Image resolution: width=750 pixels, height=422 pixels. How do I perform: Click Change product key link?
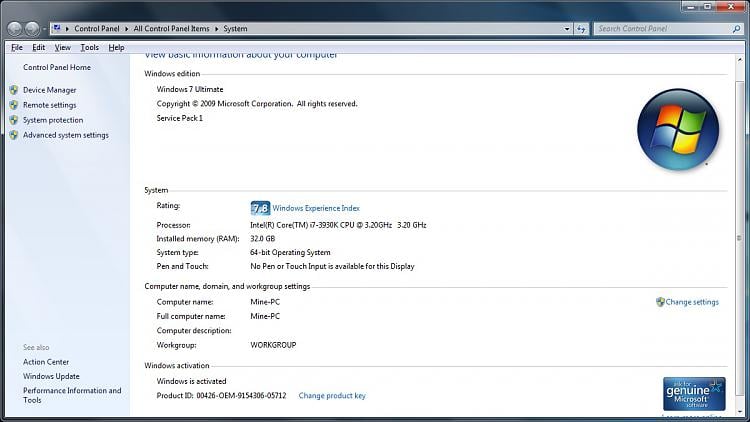[332, 396]
